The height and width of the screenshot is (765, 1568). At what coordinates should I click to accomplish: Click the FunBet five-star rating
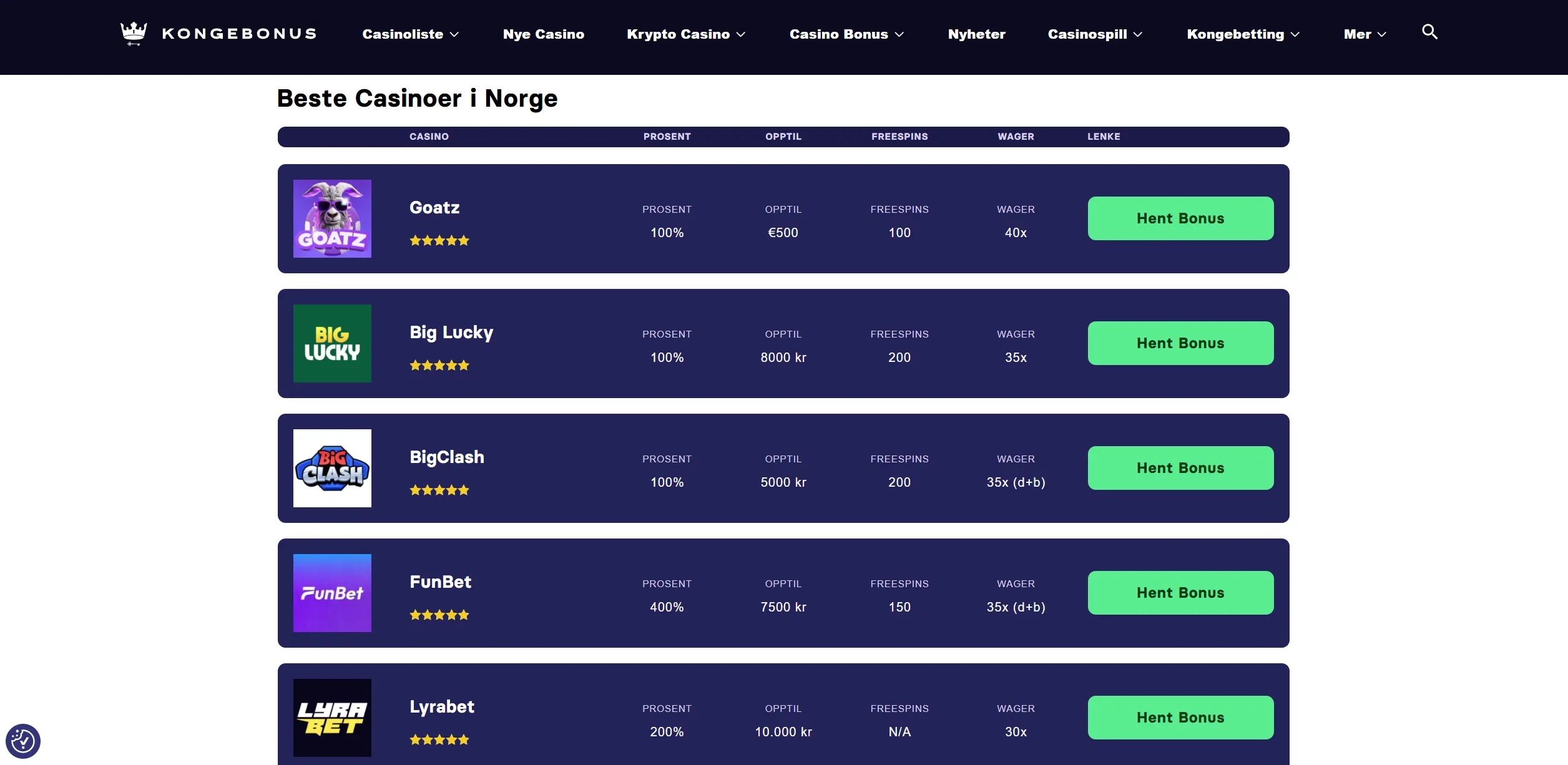pos(439,615)
